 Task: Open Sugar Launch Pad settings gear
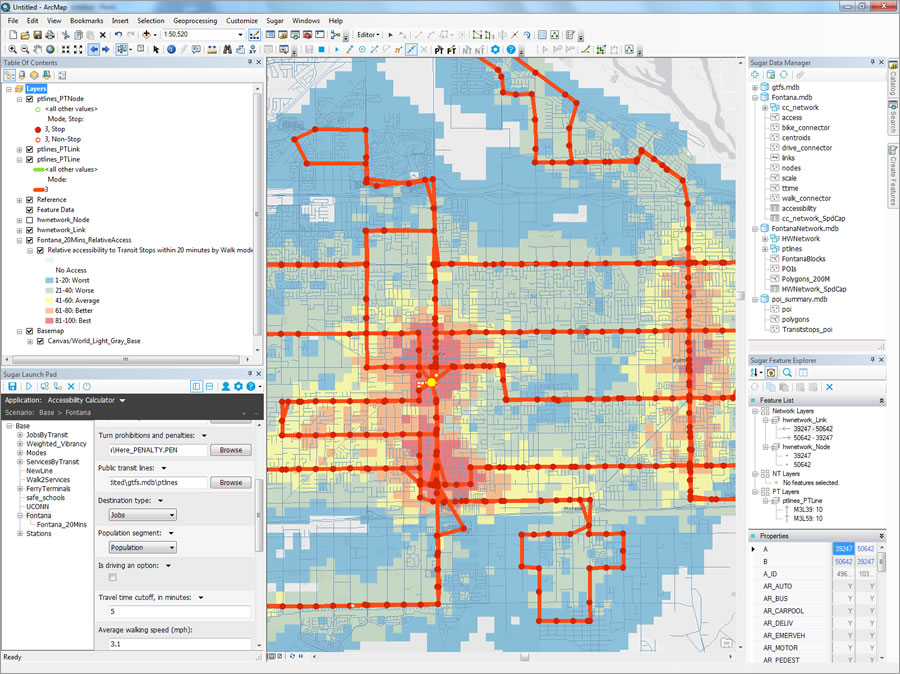click(x=237, y=387)
